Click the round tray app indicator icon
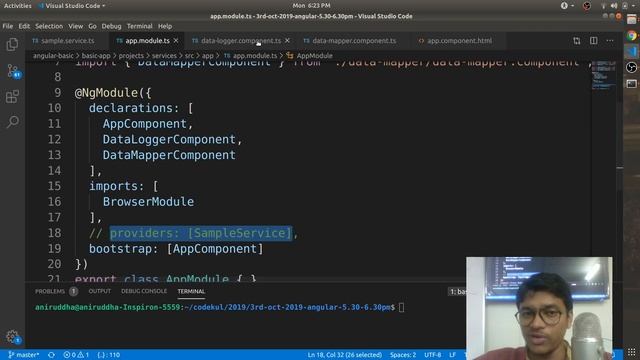Screen dimensions: 640x360 tap(587, 5)
